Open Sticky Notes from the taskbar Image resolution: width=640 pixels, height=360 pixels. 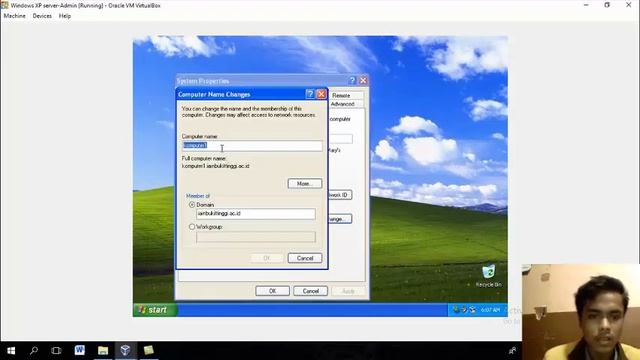click(x=149, y=350)
